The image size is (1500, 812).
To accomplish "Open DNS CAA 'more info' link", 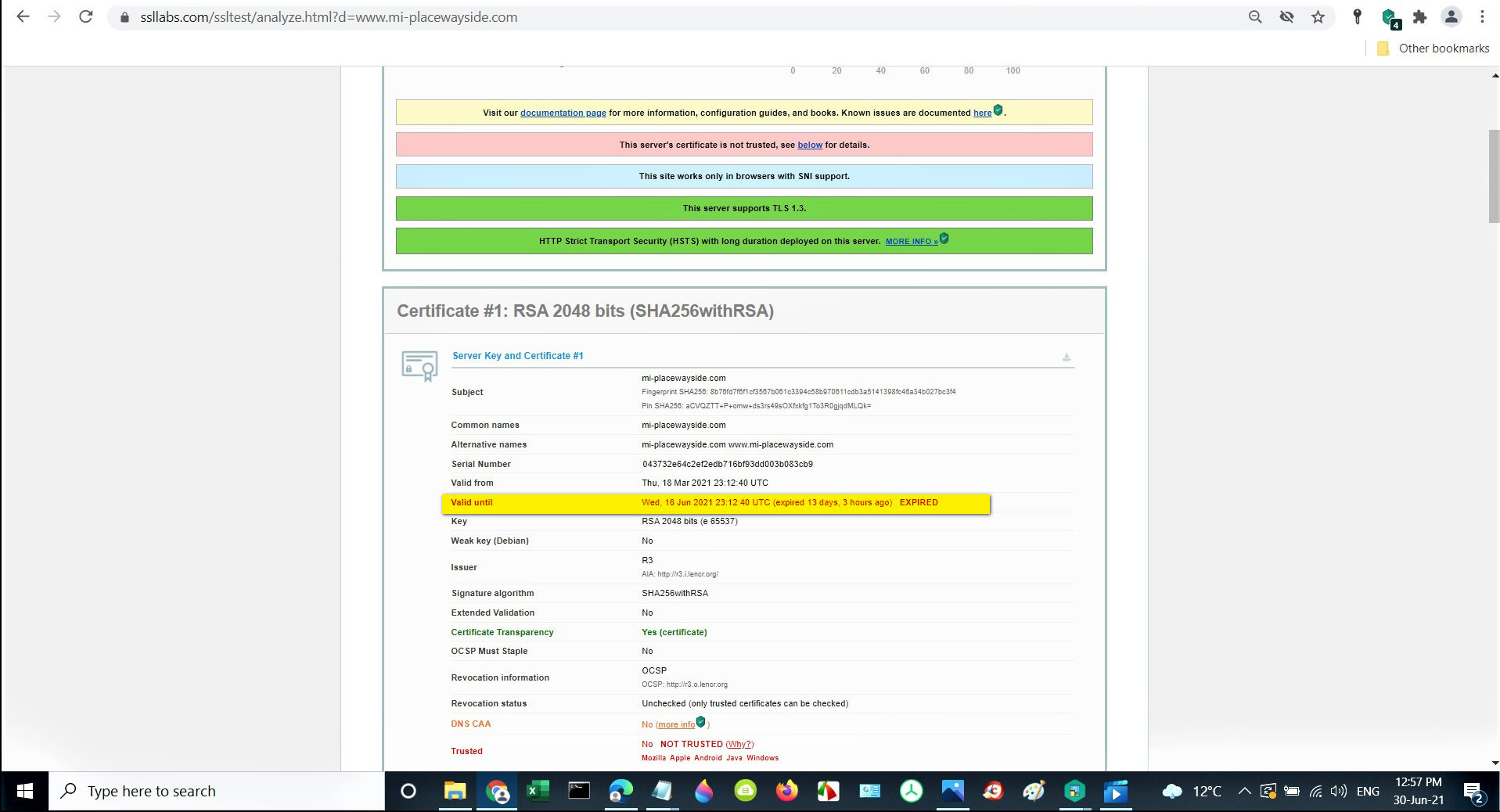I will (x=677, y=724).
